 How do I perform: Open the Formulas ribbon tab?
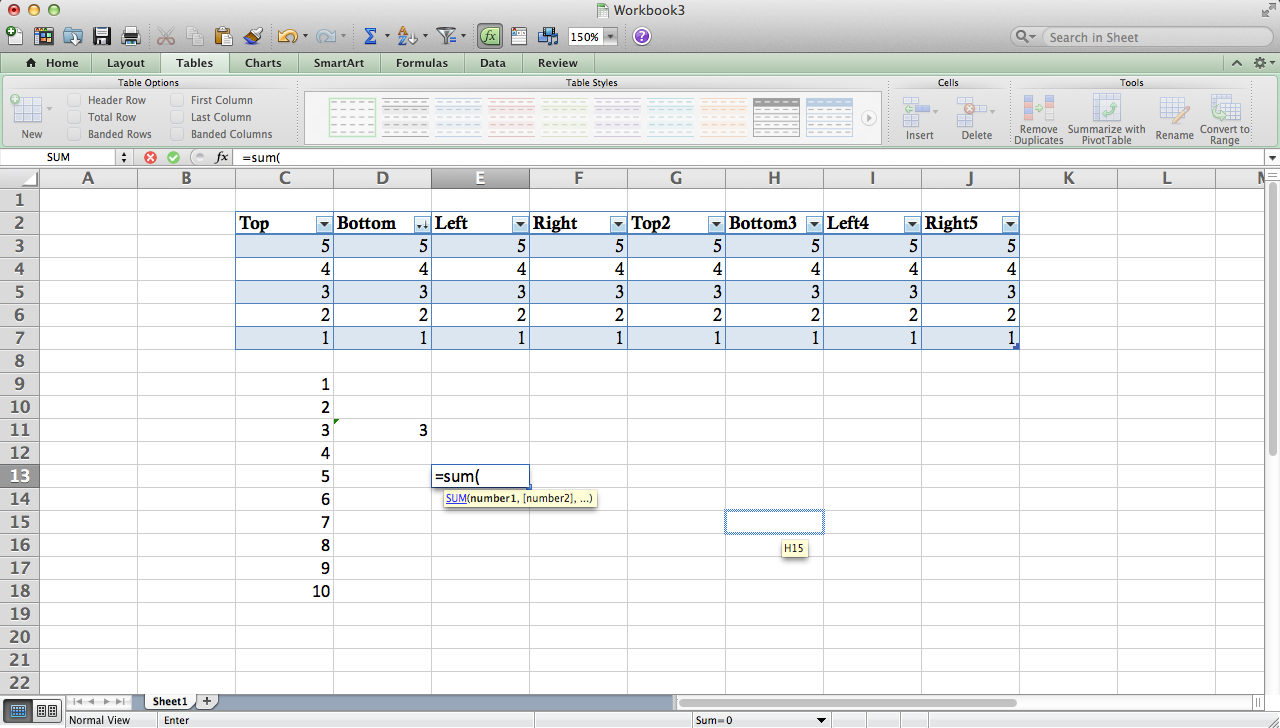[x=422, y=62]
